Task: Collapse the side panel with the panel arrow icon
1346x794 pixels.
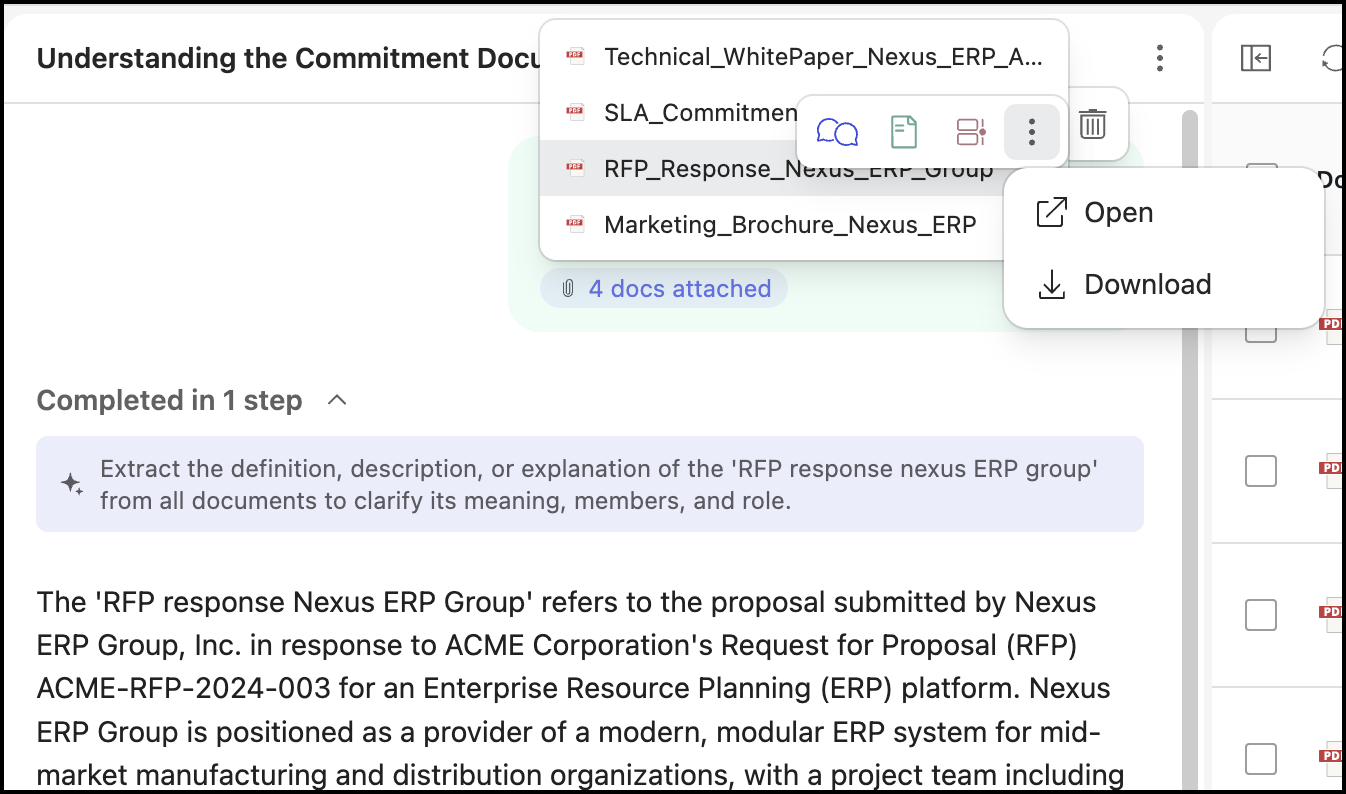Action: tap(1255, 58)
